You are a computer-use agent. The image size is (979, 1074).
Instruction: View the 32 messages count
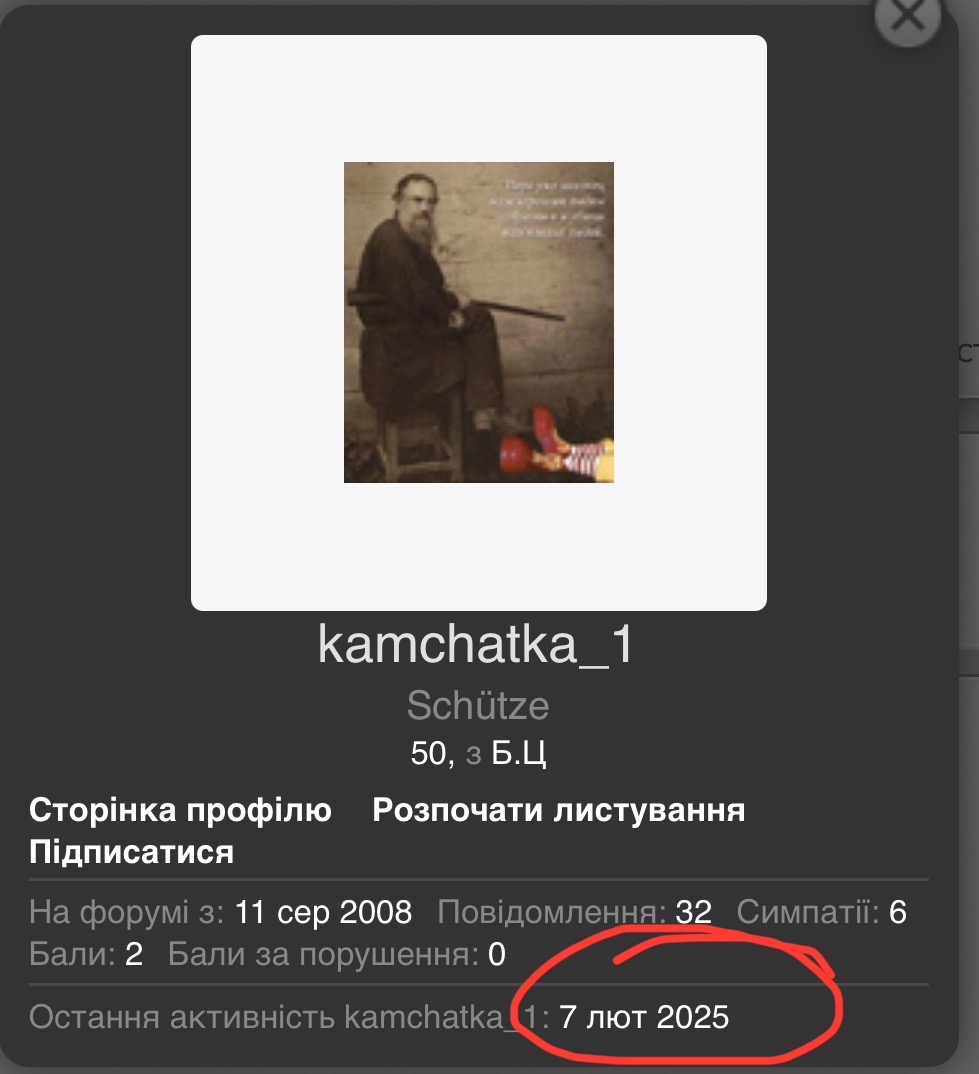693,912
